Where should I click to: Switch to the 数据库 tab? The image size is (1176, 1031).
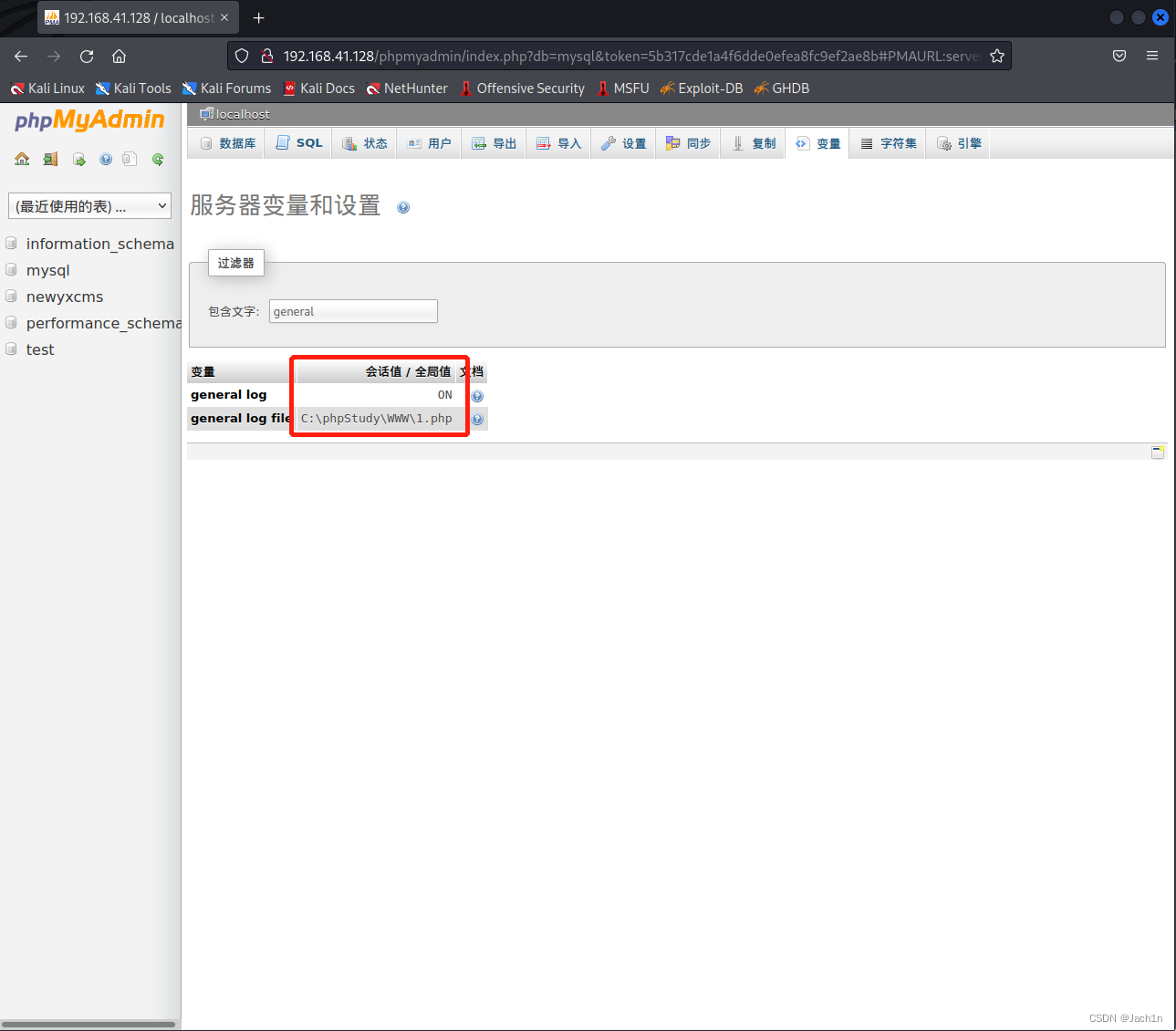[227, 143]
